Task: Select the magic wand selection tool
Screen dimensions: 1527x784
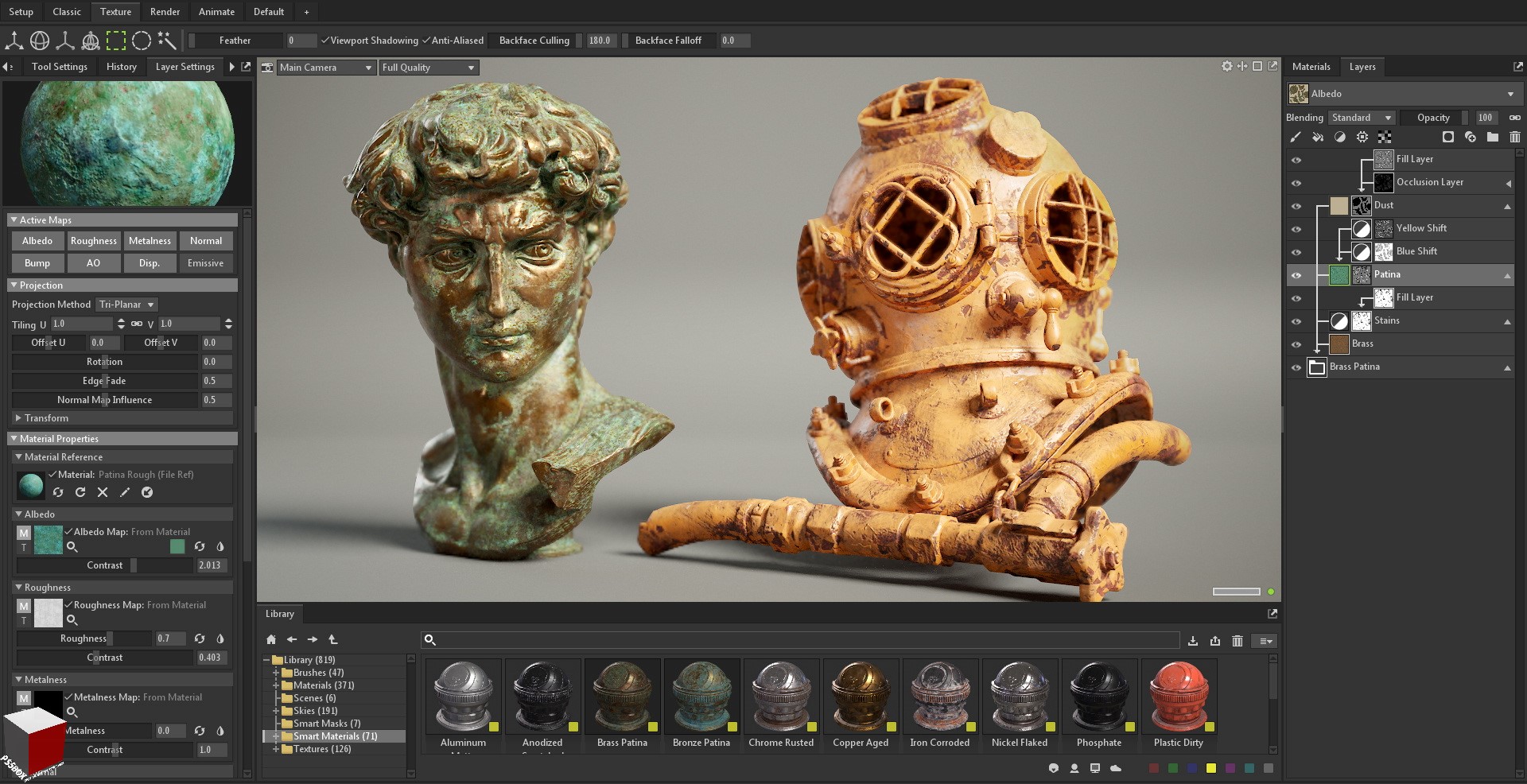Action: pos(167,40)
